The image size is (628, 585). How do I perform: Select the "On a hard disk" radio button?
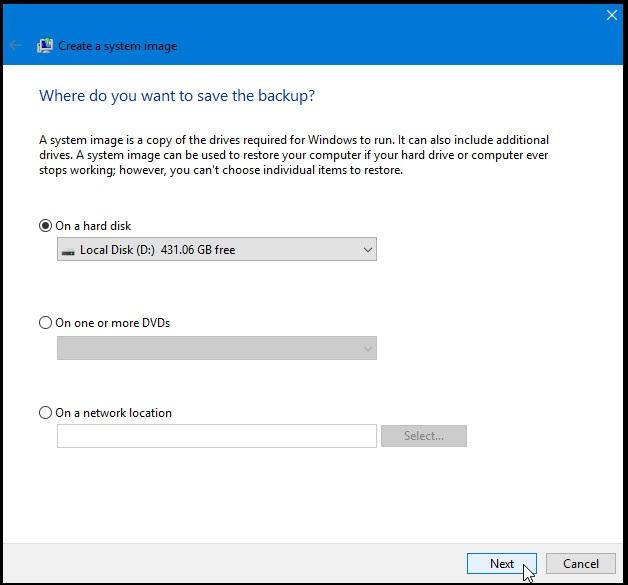pos(45,226)
